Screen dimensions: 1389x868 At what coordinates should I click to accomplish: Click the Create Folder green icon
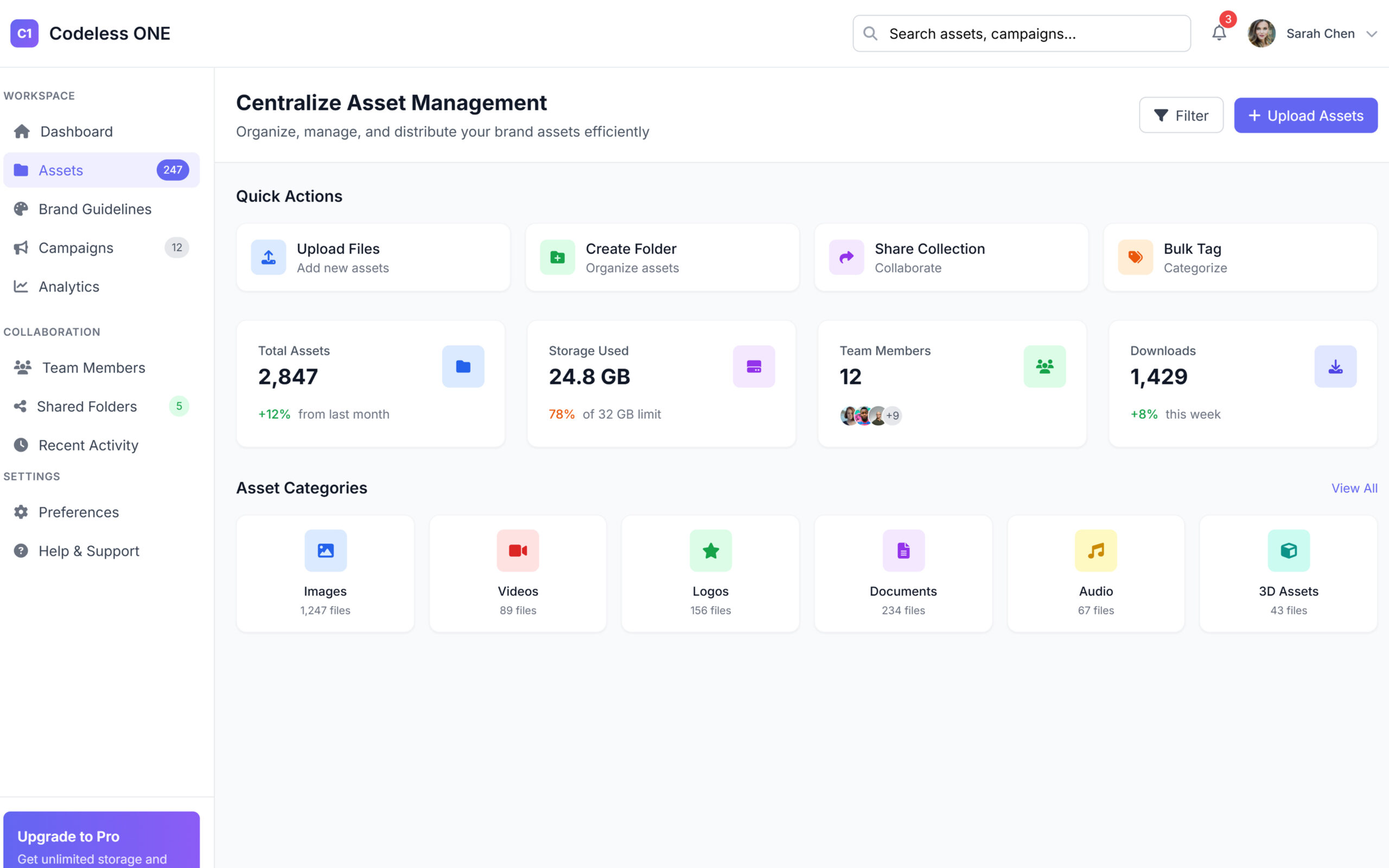click(557, 257)
